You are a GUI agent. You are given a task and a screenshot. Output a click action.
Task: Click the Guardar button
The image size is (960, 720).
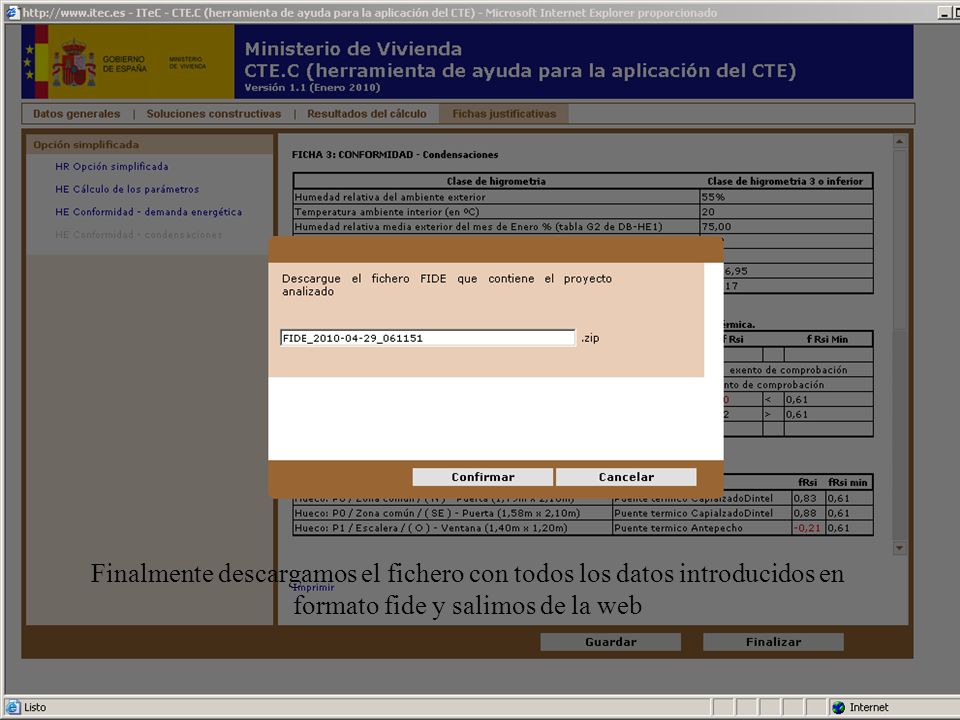point(610,642)
